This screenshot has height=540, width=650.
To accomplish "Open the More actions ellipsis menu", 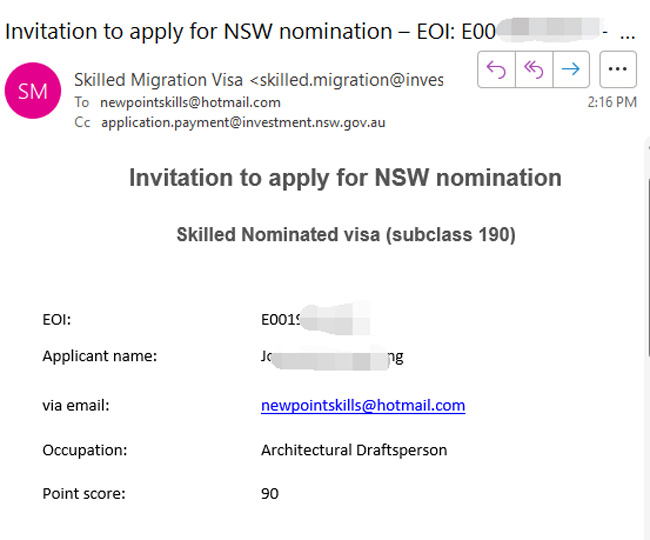I will click(618, 69).
